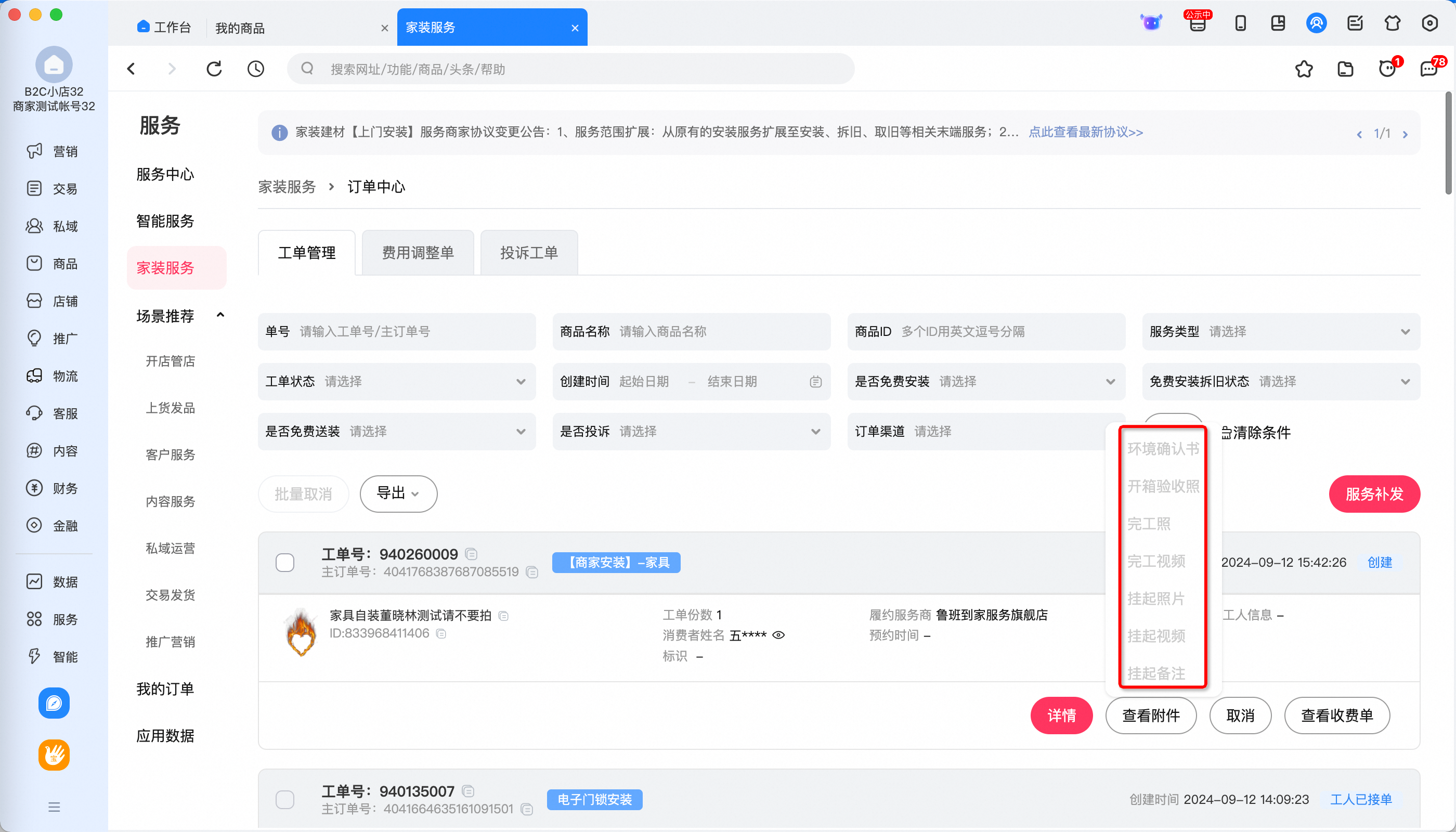Open the 财务 sidebar section
1456x832 pixels.
53,488
